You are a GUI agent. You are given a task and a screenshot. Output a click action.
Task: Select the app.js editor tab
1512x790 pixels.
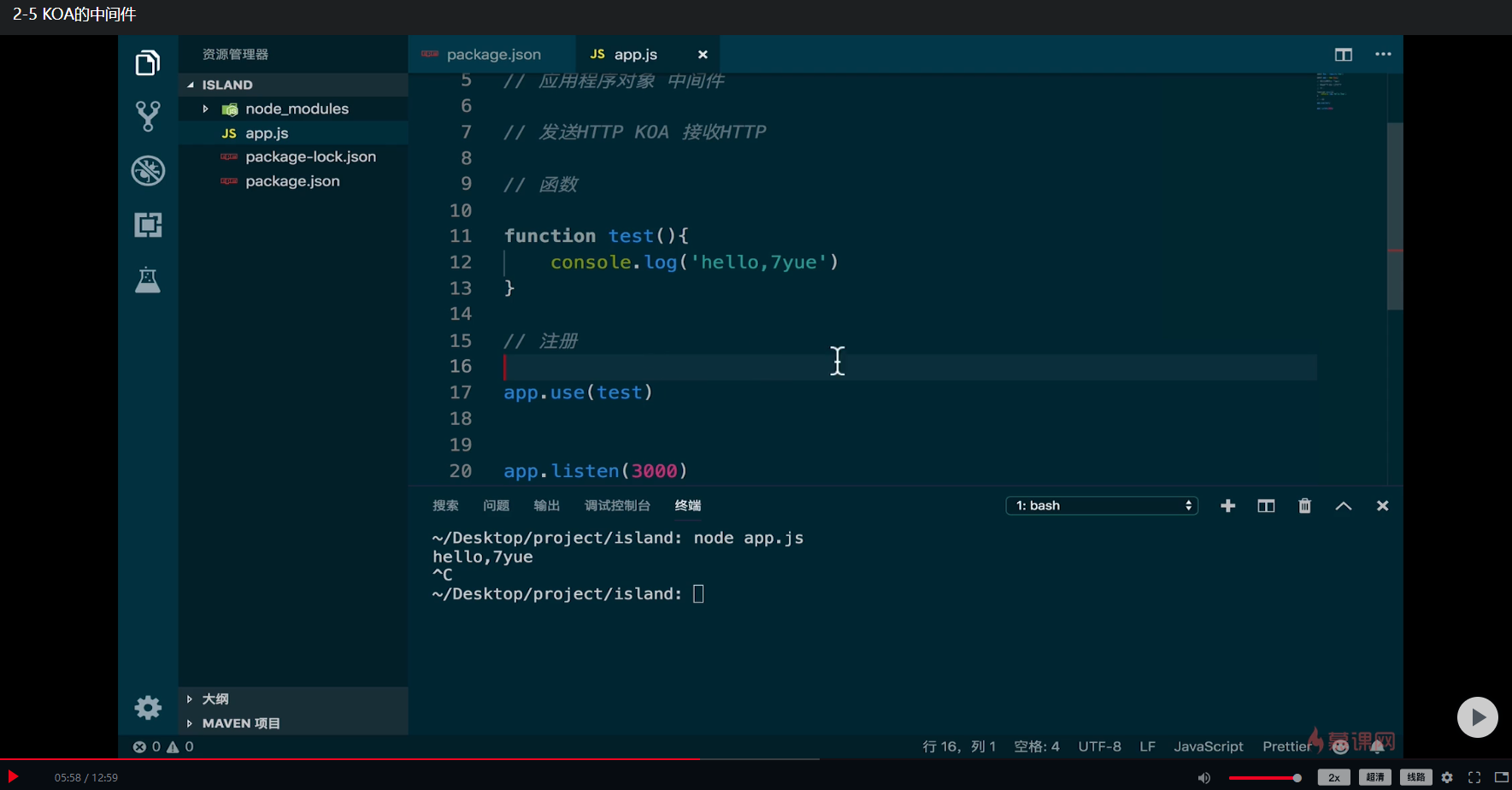[647, 55]
